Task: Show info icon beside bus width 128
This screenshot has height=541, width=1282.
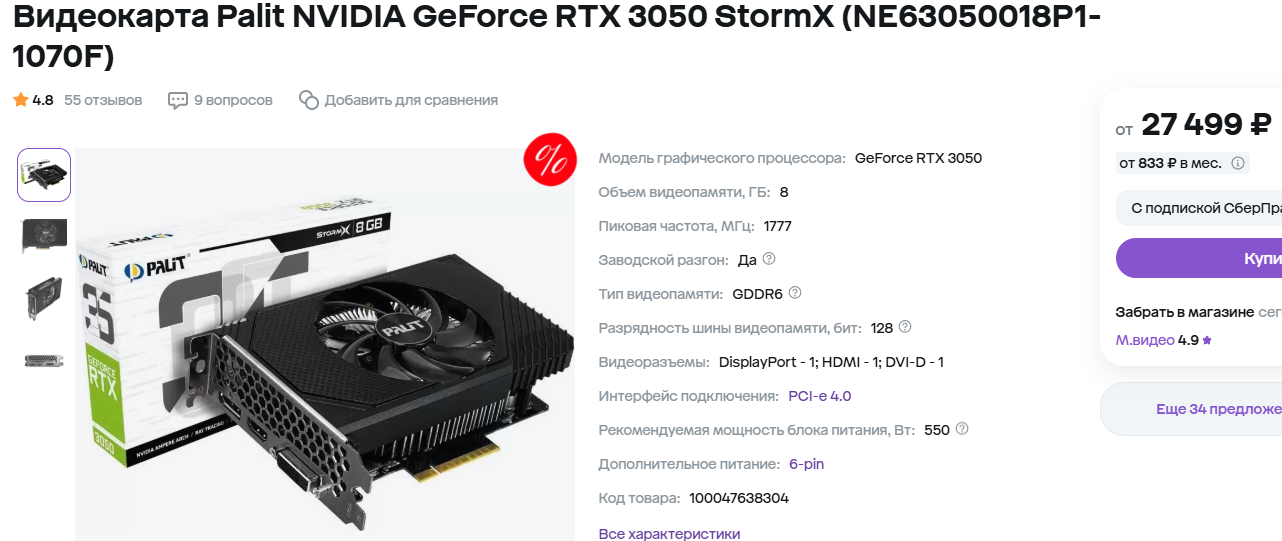Action: (x=905, y=327)
